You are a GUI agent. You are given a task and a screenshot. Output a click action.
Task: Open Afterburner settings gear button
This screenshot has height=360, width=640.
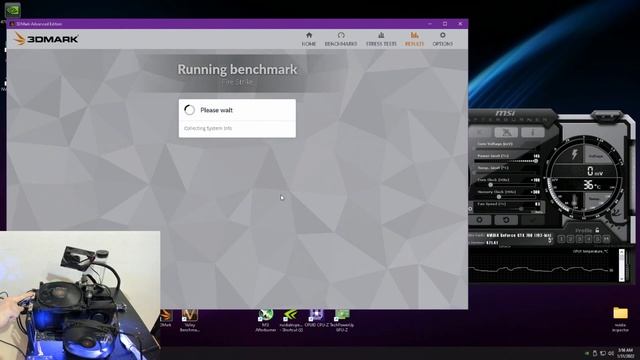pyautogui.click(x=480, y=220)
